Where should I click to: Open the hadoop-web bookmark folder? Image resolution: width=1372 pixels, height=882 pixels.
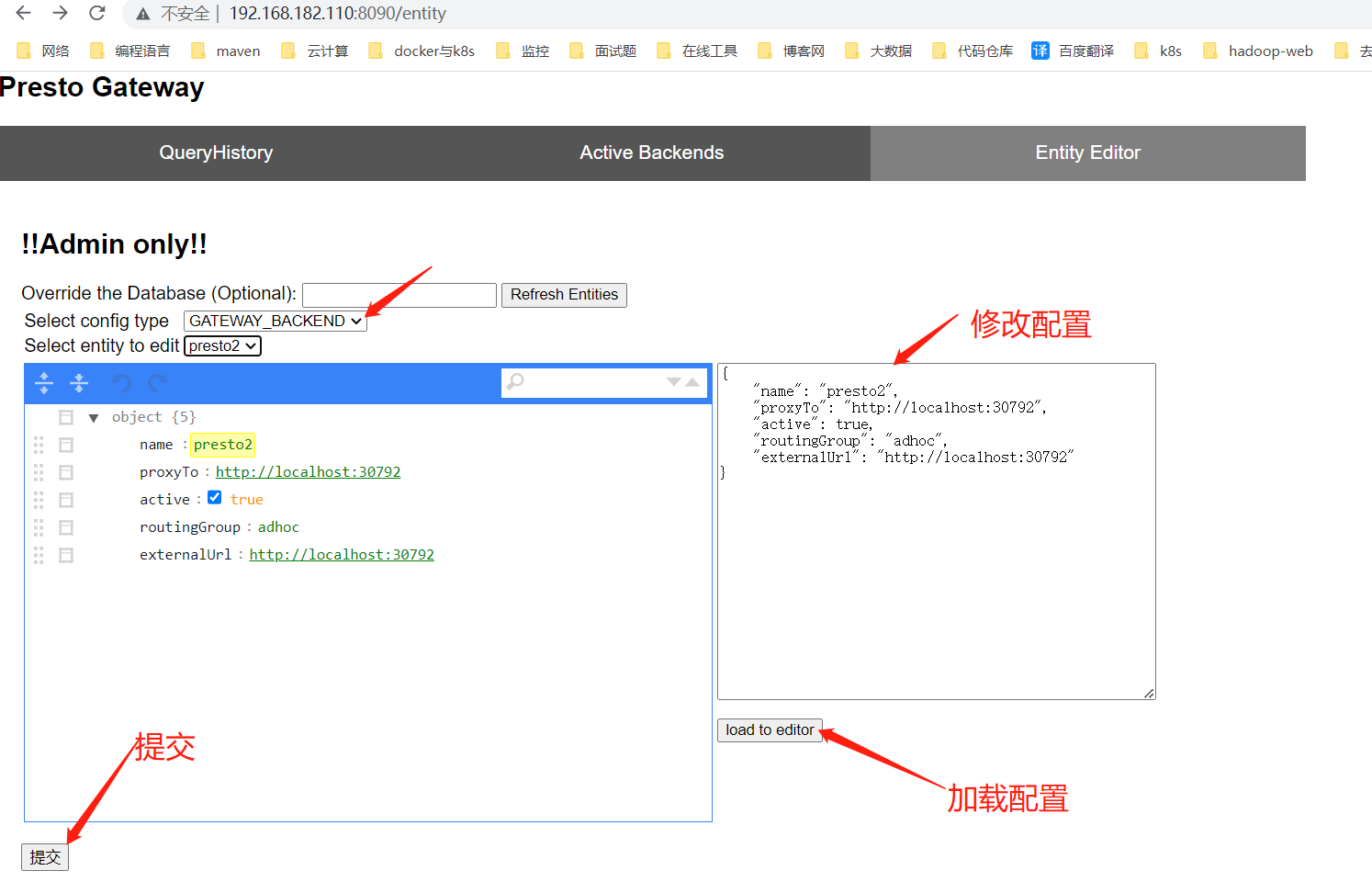pyautogui.click(x=1258, y=51)
